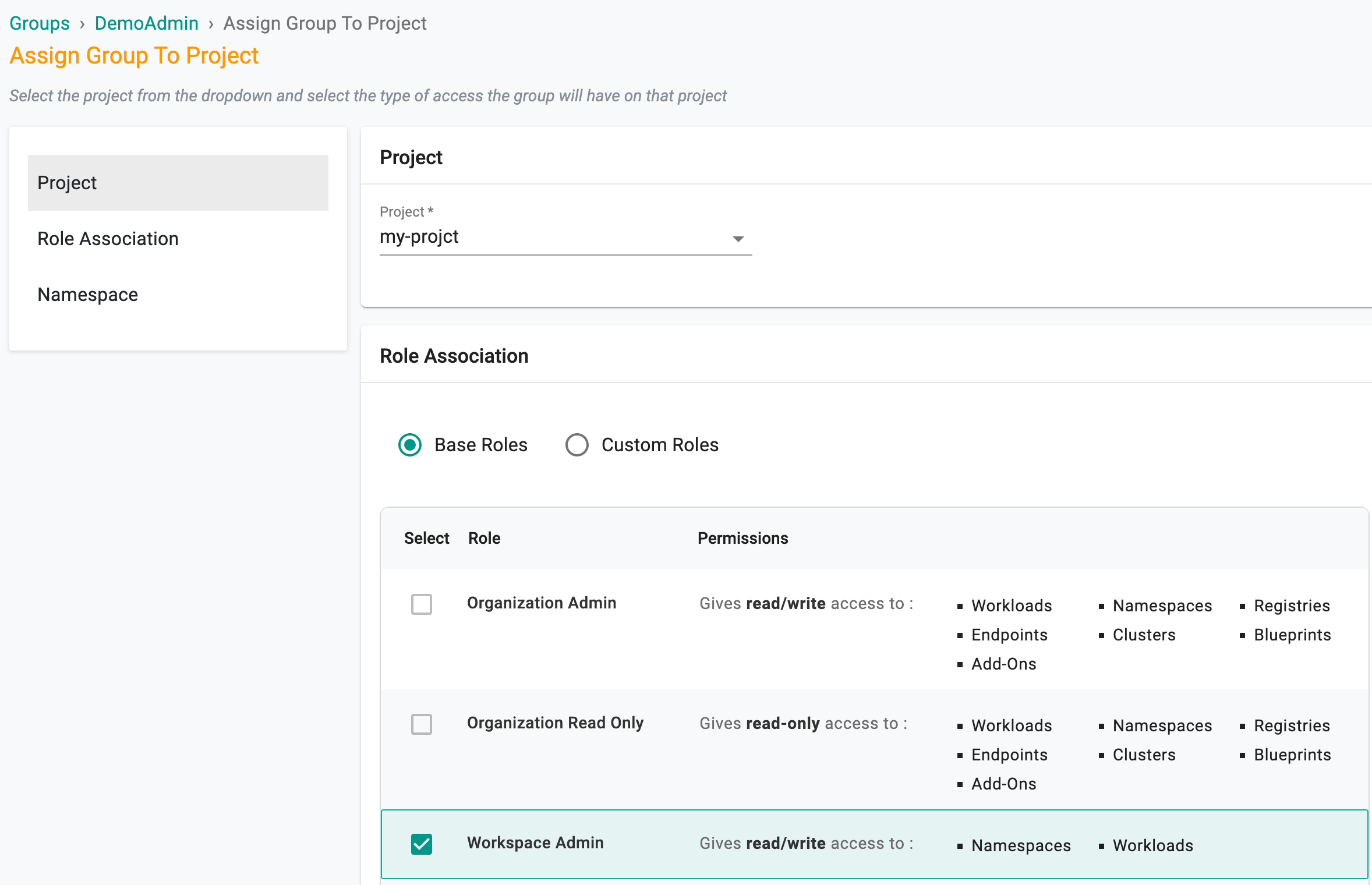Screen dimensions: 1372x885
Task: Click the Workspace Admin role name
Action: click(x=535, y=843)
